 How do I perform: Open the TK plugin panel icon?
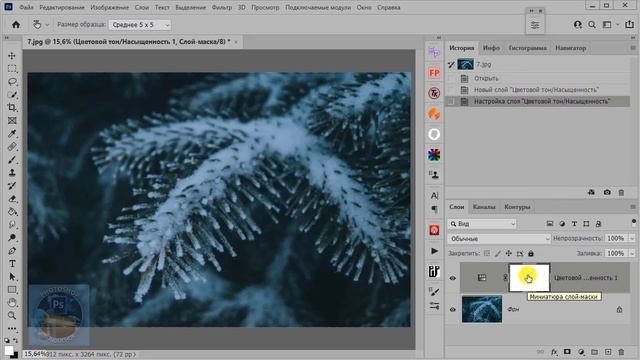434,93
